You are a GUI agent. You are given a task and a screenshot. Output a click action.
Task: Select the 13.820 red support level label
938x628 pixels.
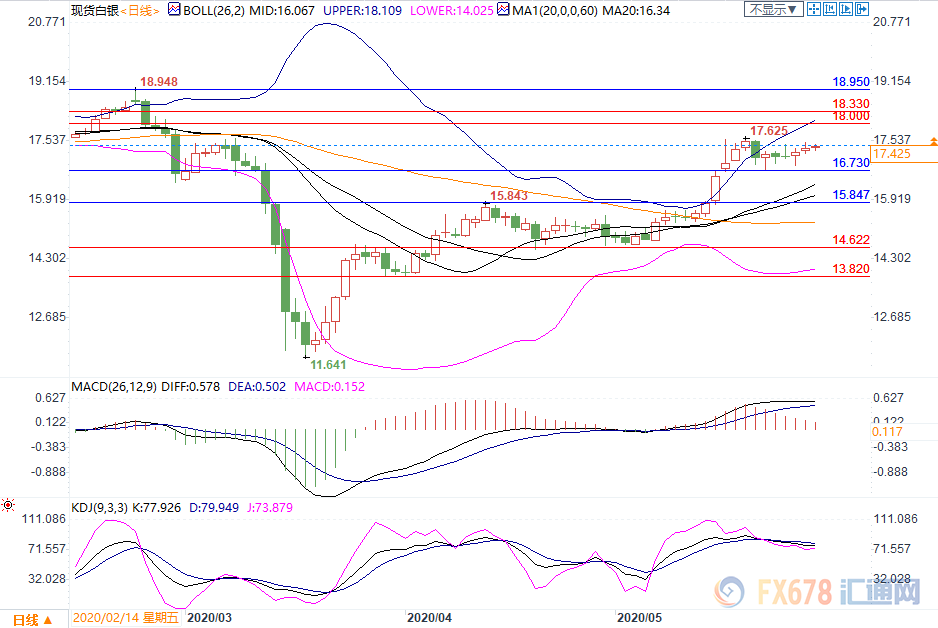(x=851, y=269)
